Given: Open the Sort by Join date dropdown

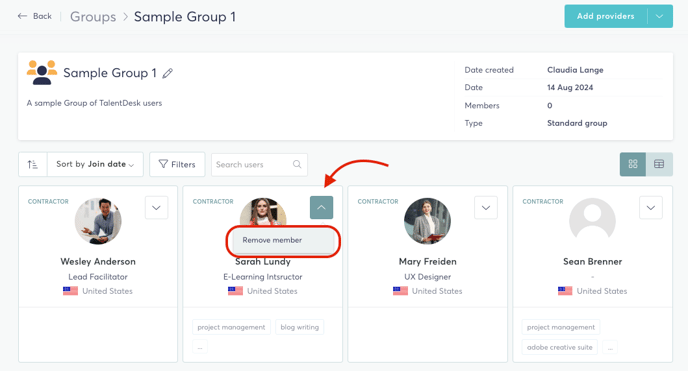Looking at the screenshot, I should 95,164.
